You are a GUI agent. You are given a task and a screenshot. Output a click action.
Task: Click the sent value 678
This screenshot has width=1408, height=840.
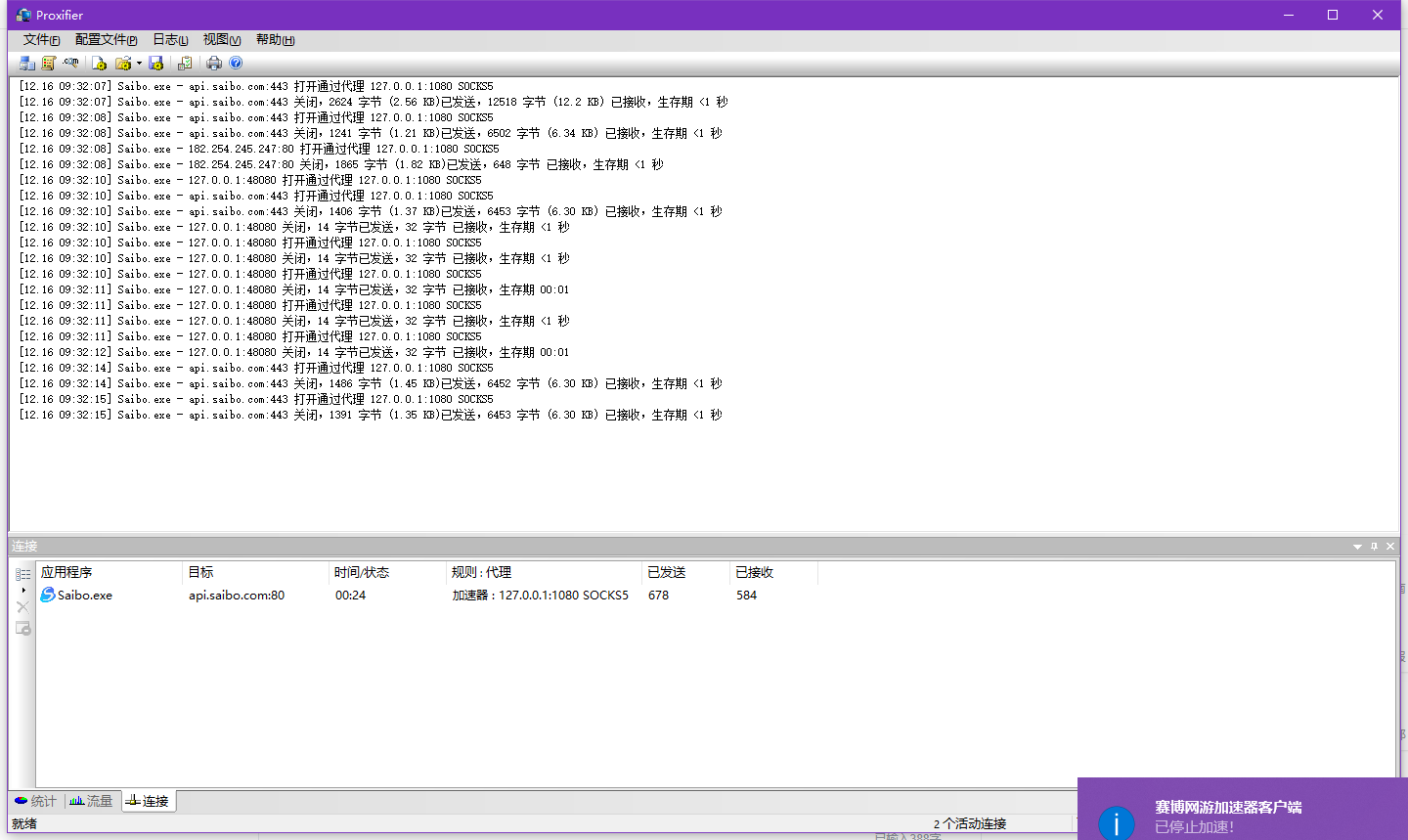pos(658,595)
